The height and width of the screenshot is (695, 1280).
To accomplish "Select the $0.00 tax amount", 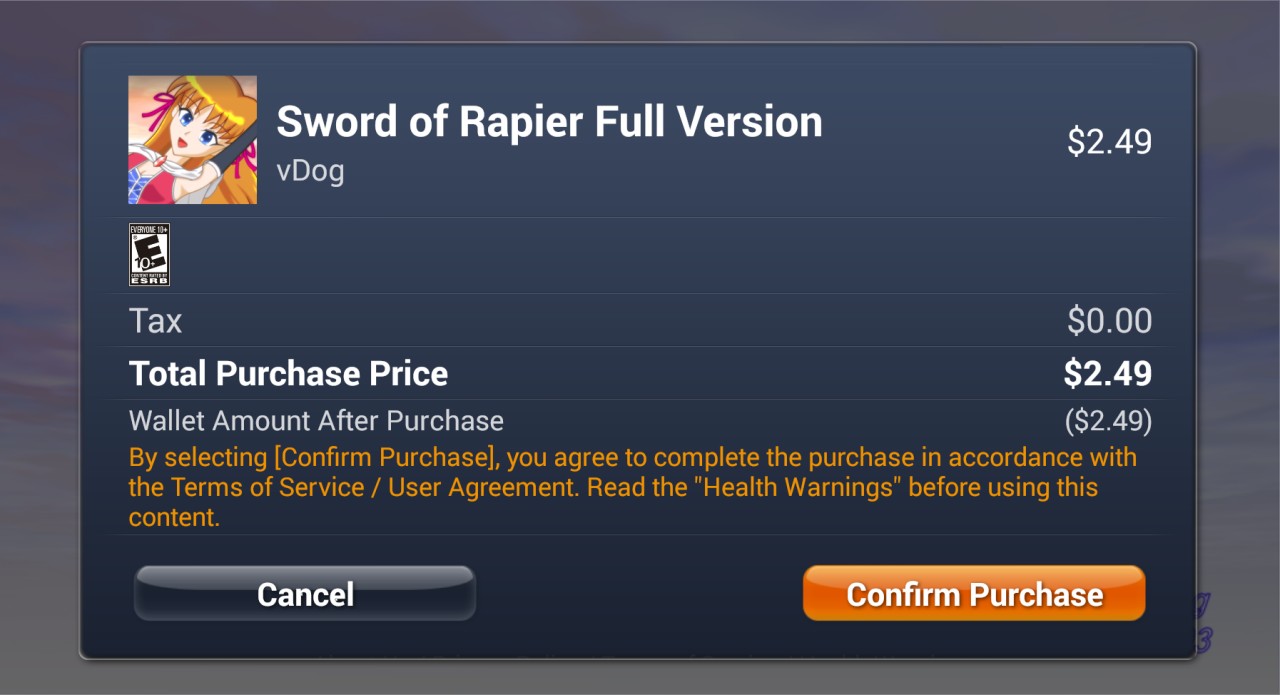I will point(1109,321).
